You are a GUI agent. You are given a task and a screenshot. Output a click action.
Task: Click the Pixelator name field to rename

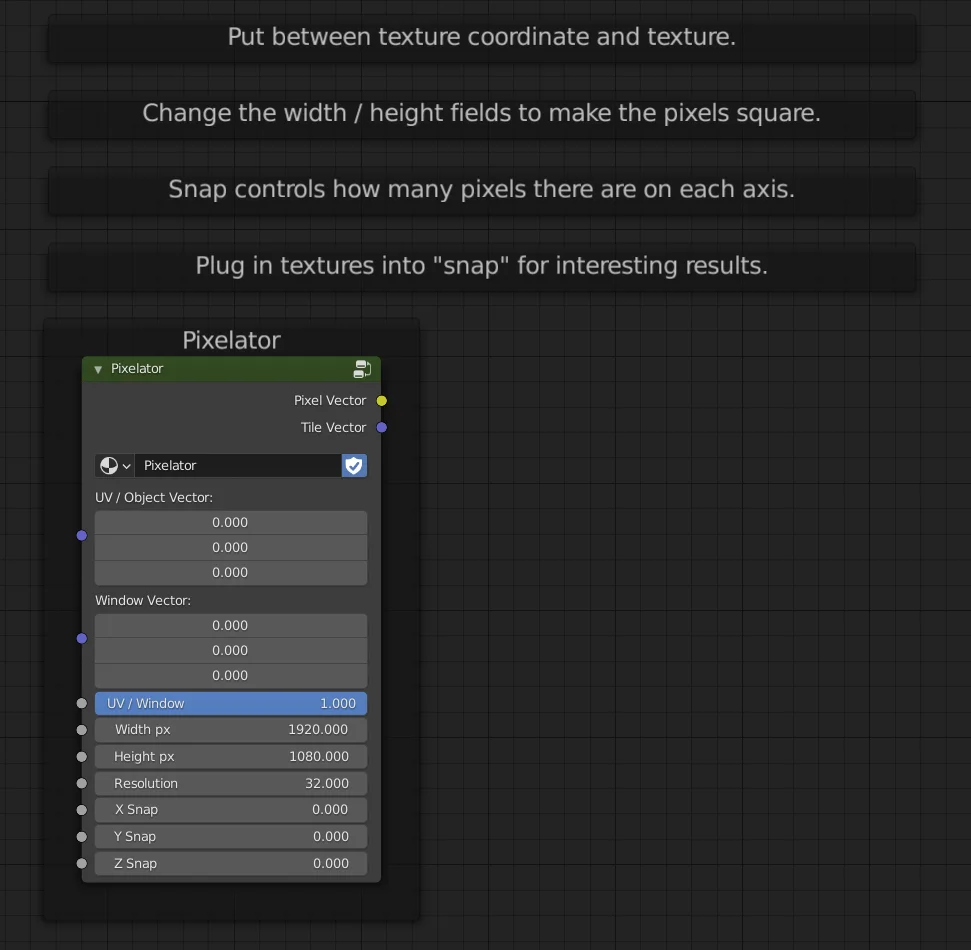[238, 465]
